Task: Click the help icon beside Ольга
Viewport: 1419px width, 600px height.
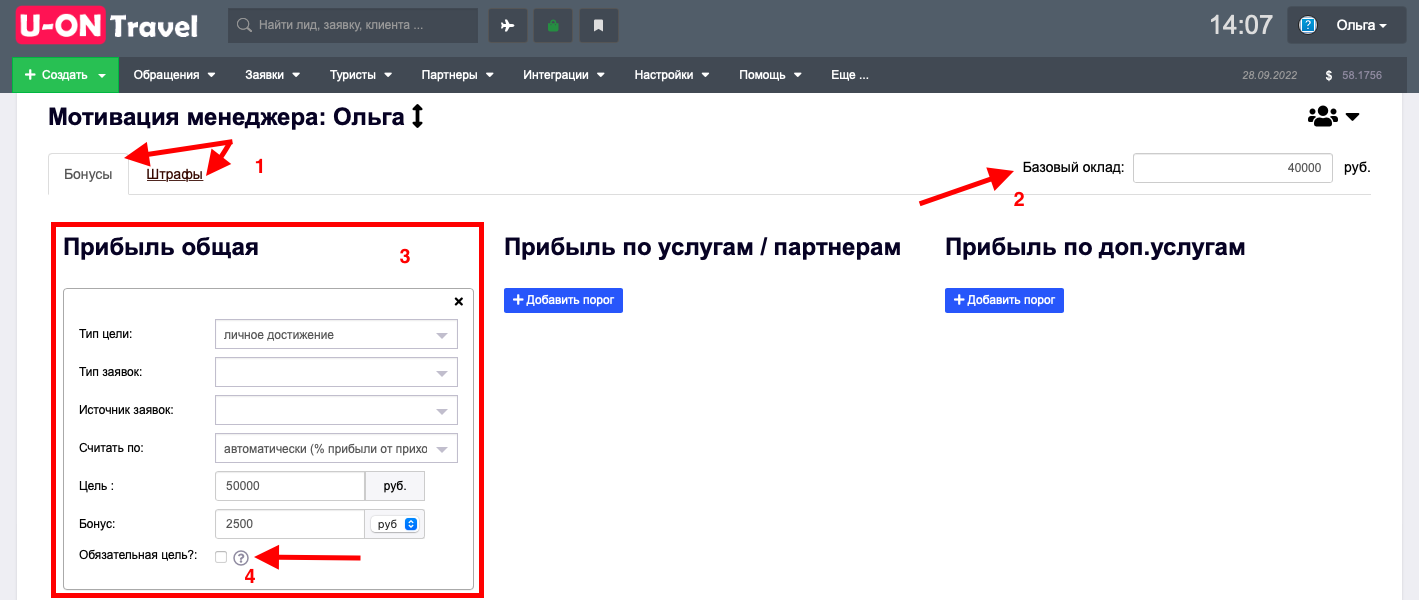Action: point(1307,26)
